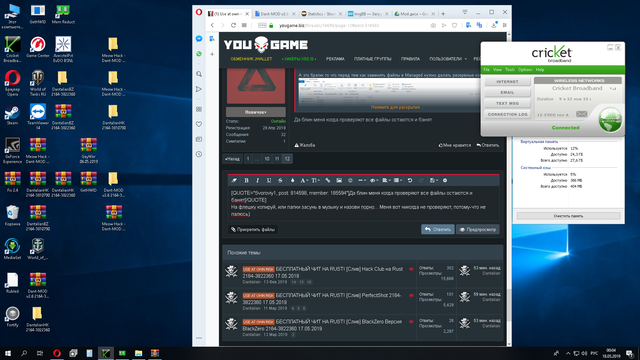Click the Назад previous page button
Viewport: 640px width, 360px height.
(x=233, y=159)
